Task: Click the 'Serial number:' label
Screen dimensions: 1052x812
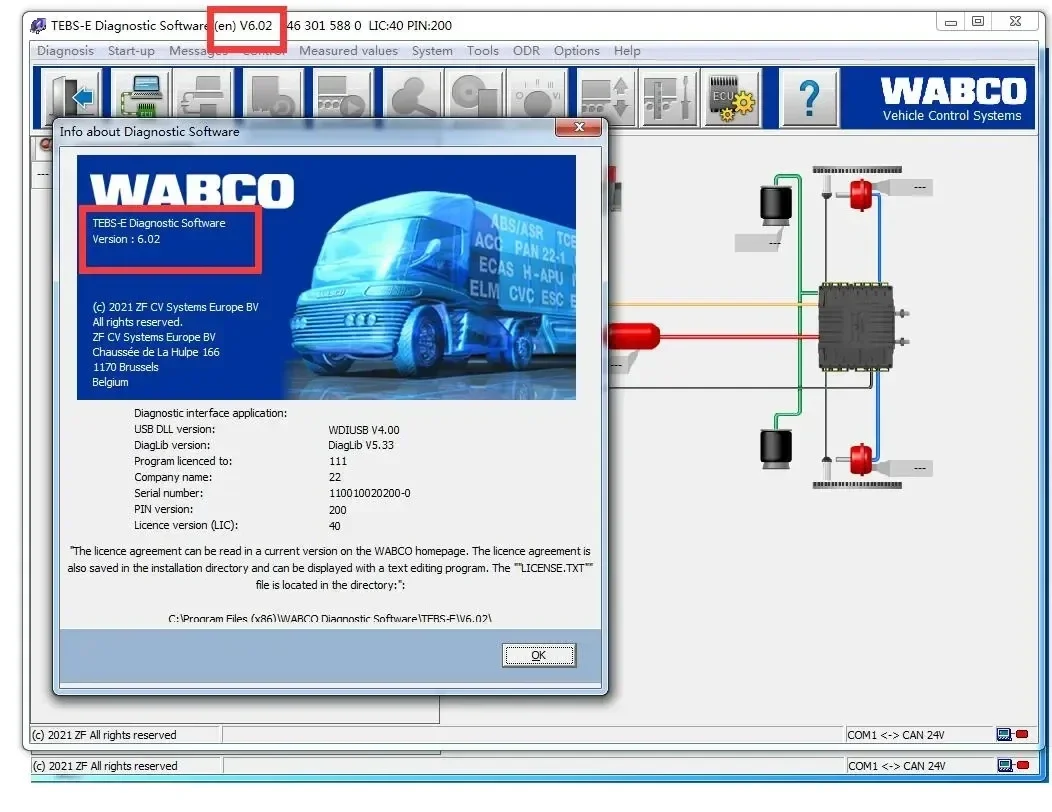Action: [168, 493]
